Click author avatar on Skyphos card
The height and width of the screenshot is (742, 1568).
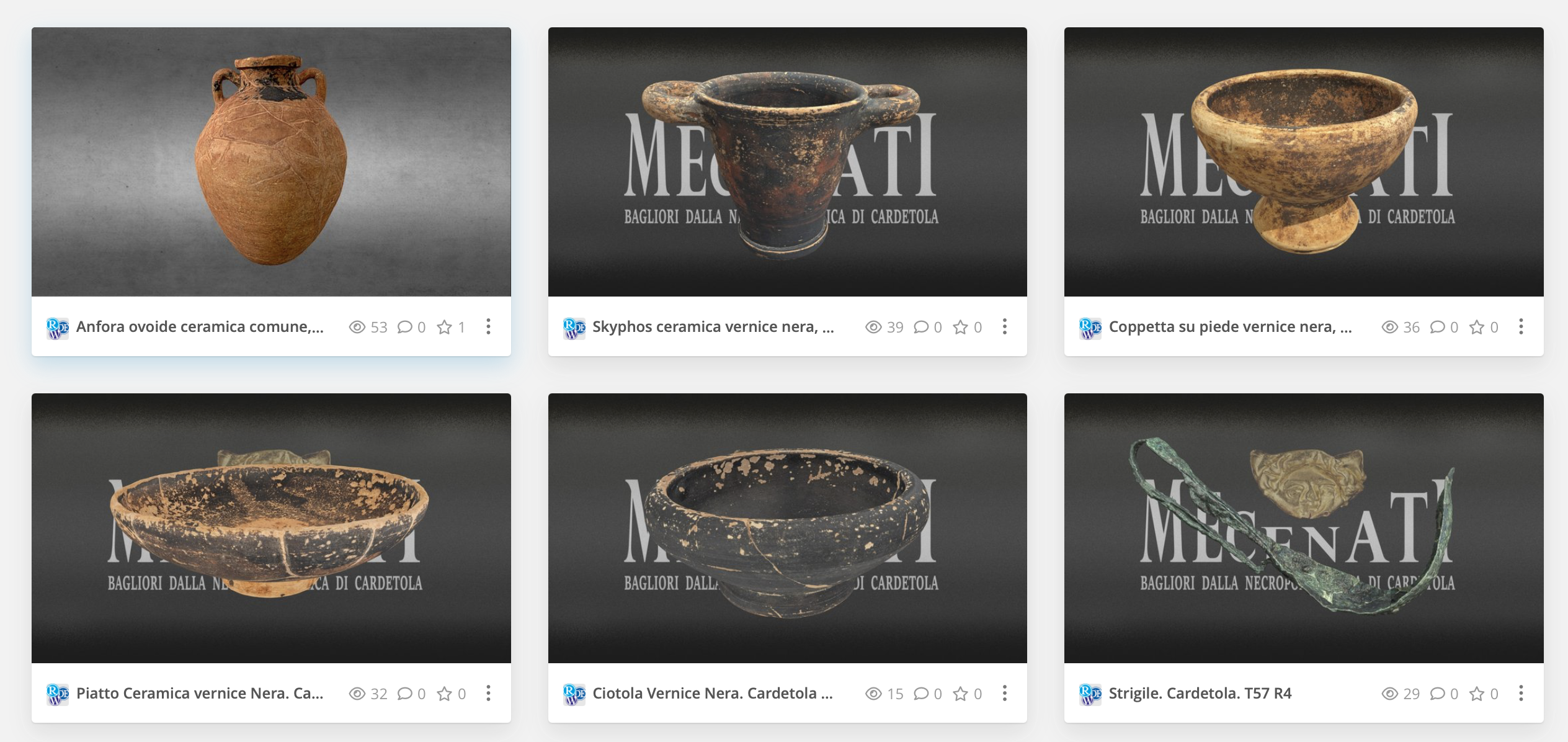(574, 328)
